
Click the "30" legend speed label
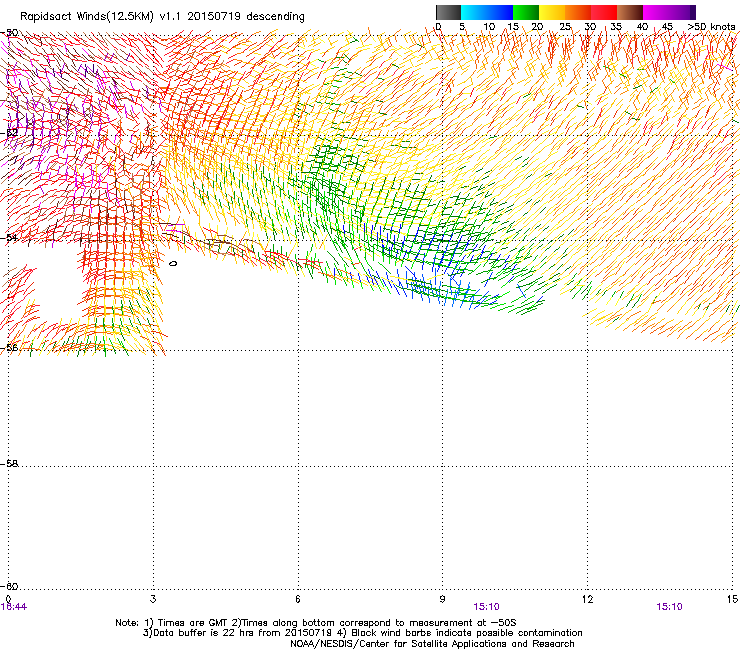pos(590,26)
